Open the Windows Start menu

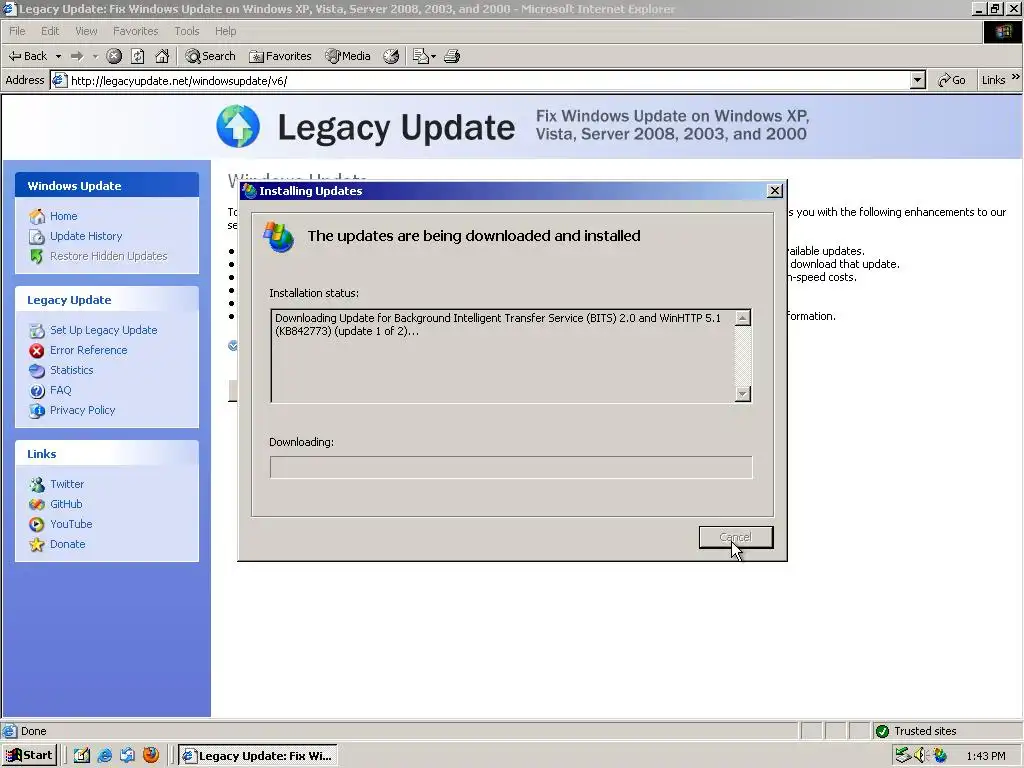(x=29, y=755)
